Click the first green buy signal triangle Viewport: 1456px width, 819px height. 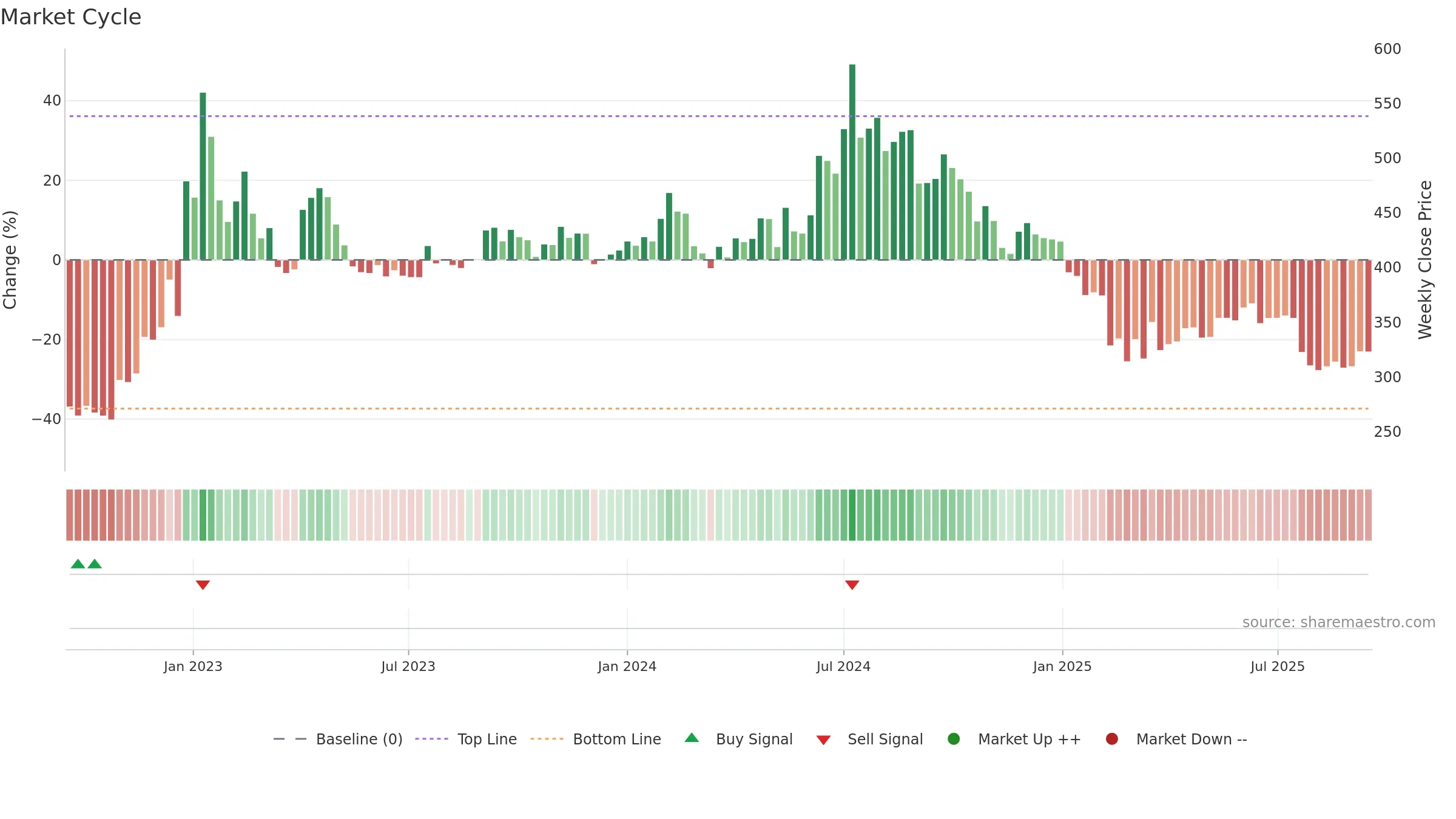point(78,564)
